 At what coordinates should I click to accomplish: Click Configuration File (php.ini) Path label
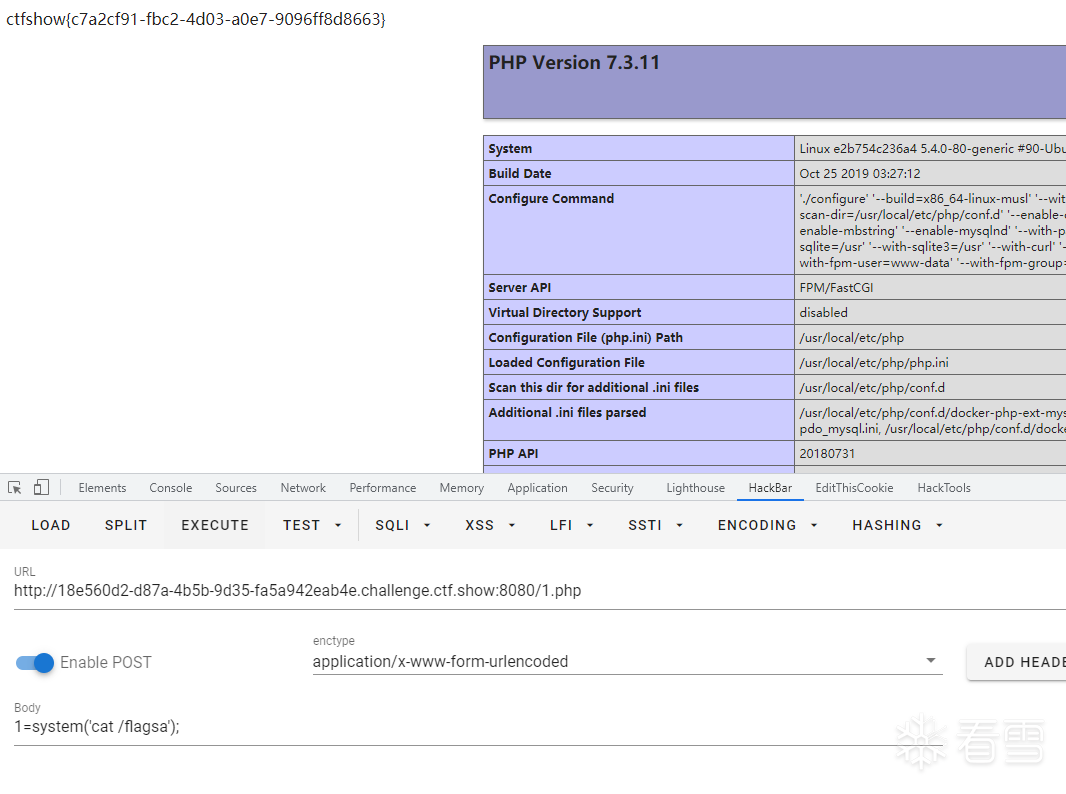(x=585, y=338)
